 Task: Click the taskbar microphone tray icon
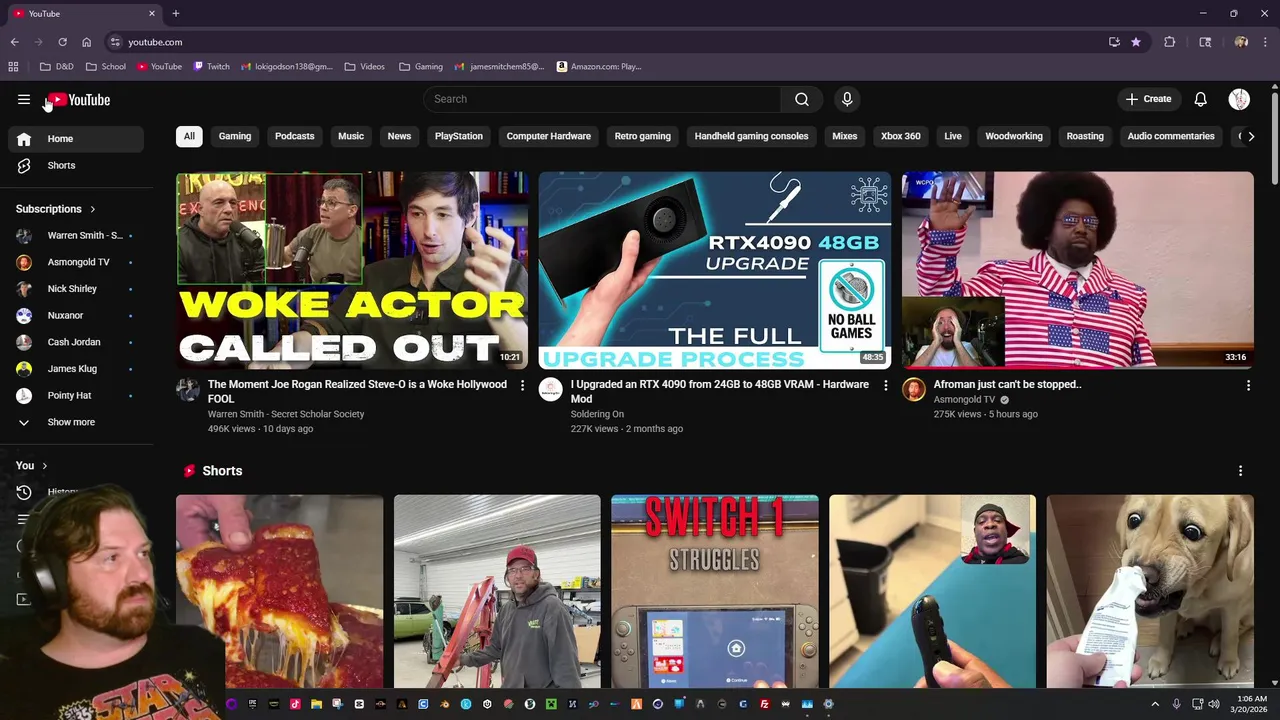click(1176, 704)
